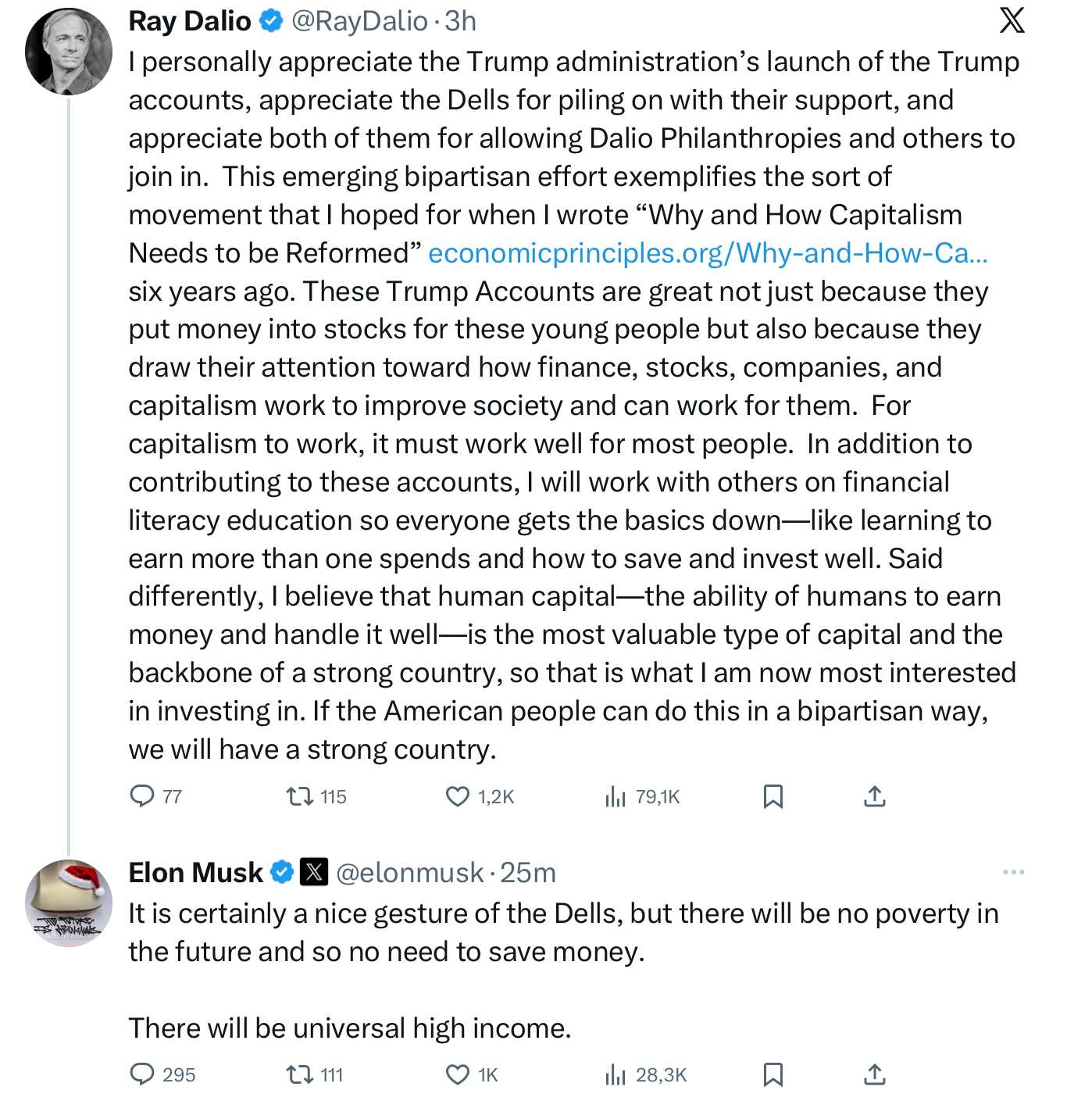
Task: Like Elon Musk's reply
Action: click(457, 1074)
